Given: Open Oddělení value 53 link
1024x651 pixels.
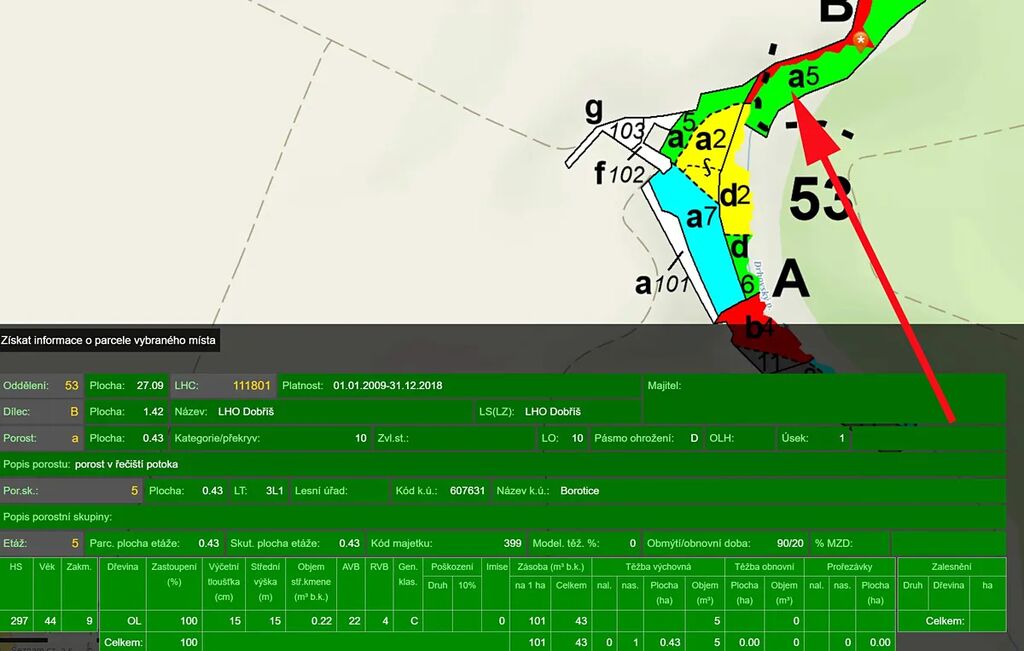Looking at the screenshot, I should click(x=71, y=385).
